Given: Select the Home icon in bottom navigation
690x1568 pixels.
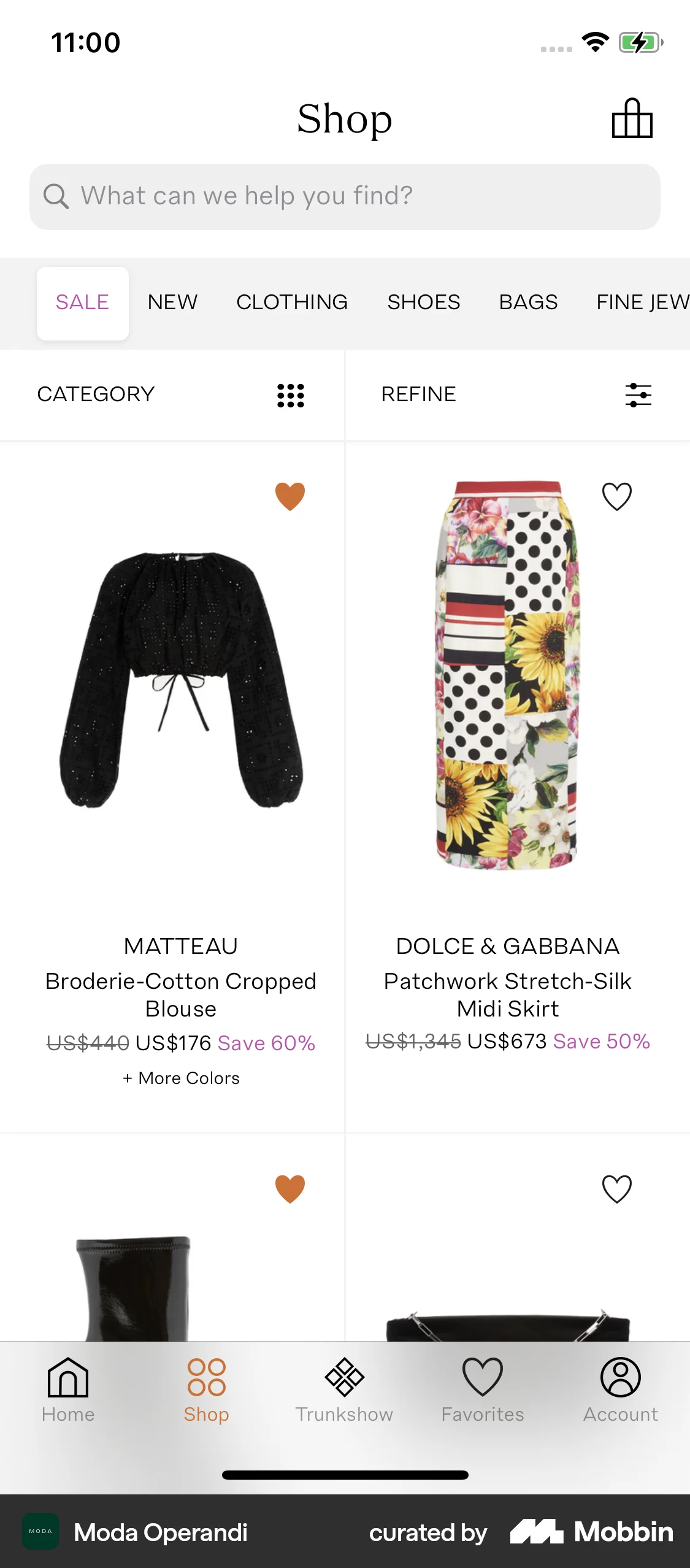Looking at the screenshot, I should click(67, 1390).
